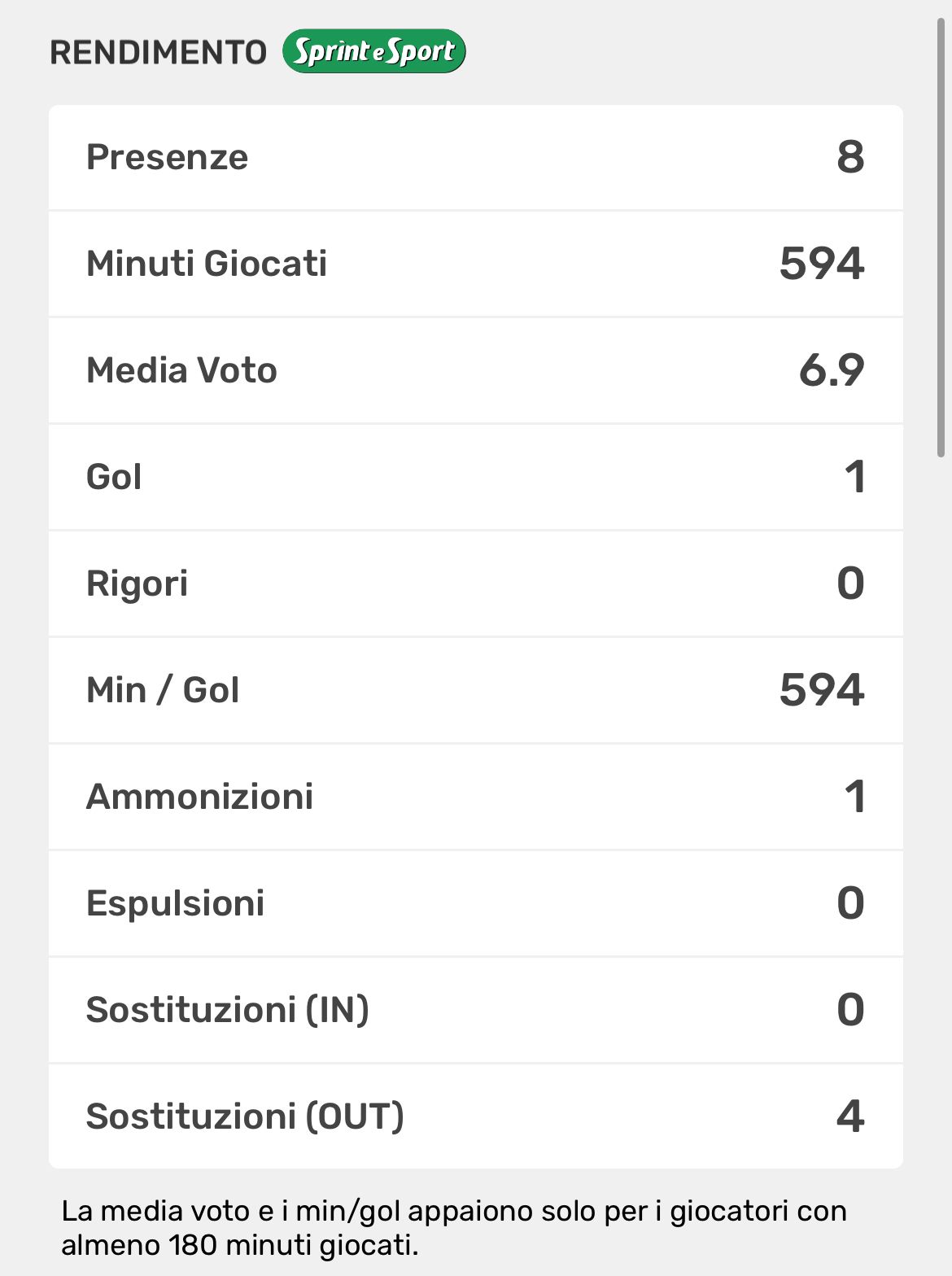The width and height of the screenshot is (952, 1276).
Task: Click the vertical scrollbar thumb
Action: [941, 236]
